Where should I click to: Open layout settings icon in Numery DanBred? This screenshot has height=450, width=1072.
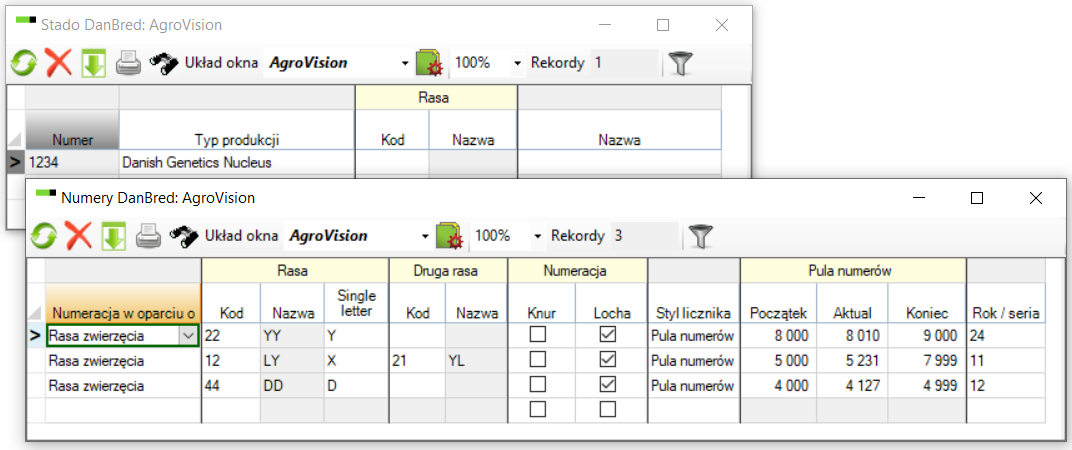coord(450,236)
